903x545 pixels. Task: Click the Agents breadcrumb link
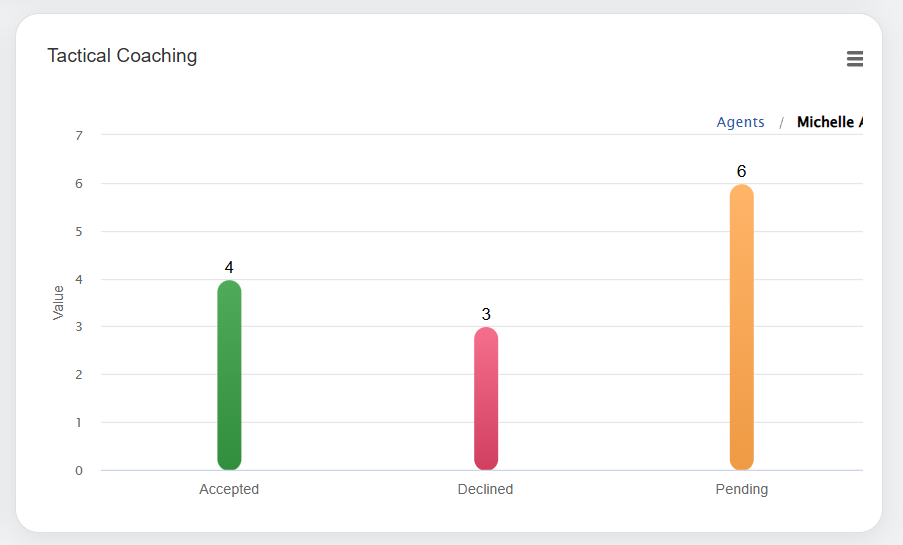click(740, 122)
